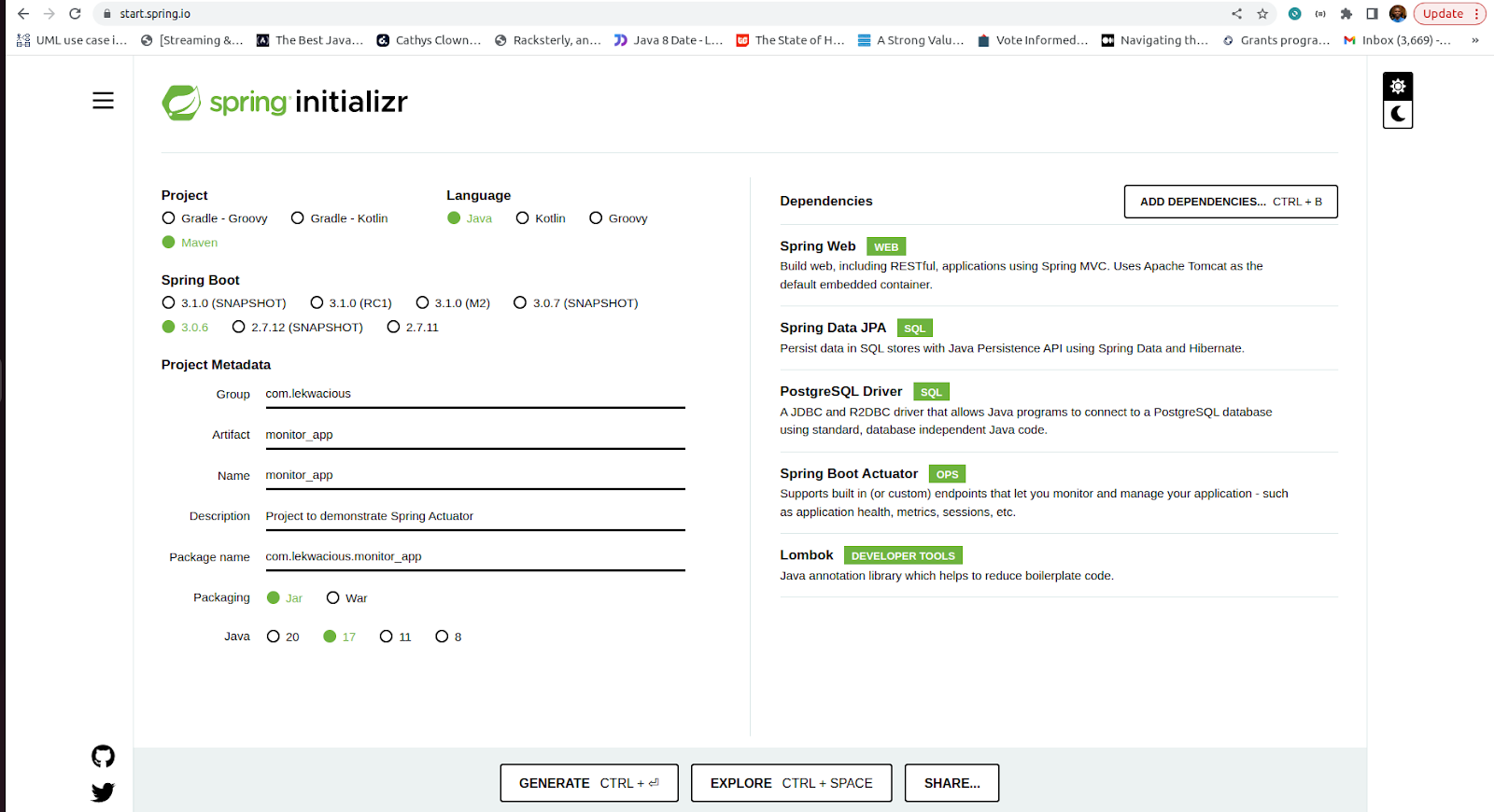Switch to dark theme moon icon

(1398, 114)
